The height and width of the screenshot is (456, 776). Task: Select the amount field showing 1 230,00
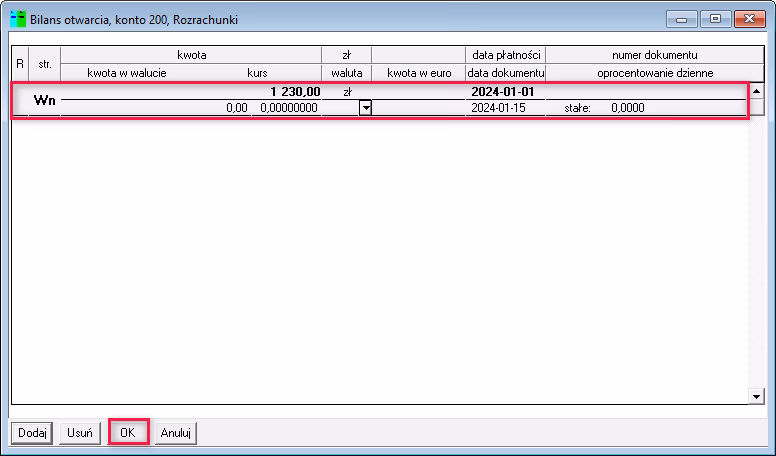coord(294,91)
